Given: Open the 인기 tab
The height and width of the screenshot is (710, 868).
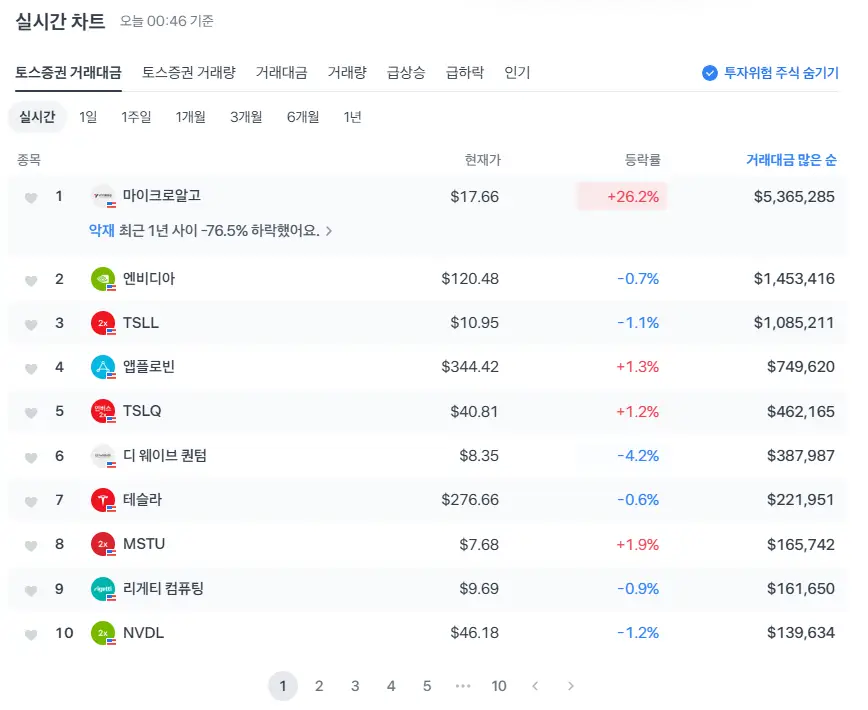Looking at the screenshot, I should coord(517,72).
